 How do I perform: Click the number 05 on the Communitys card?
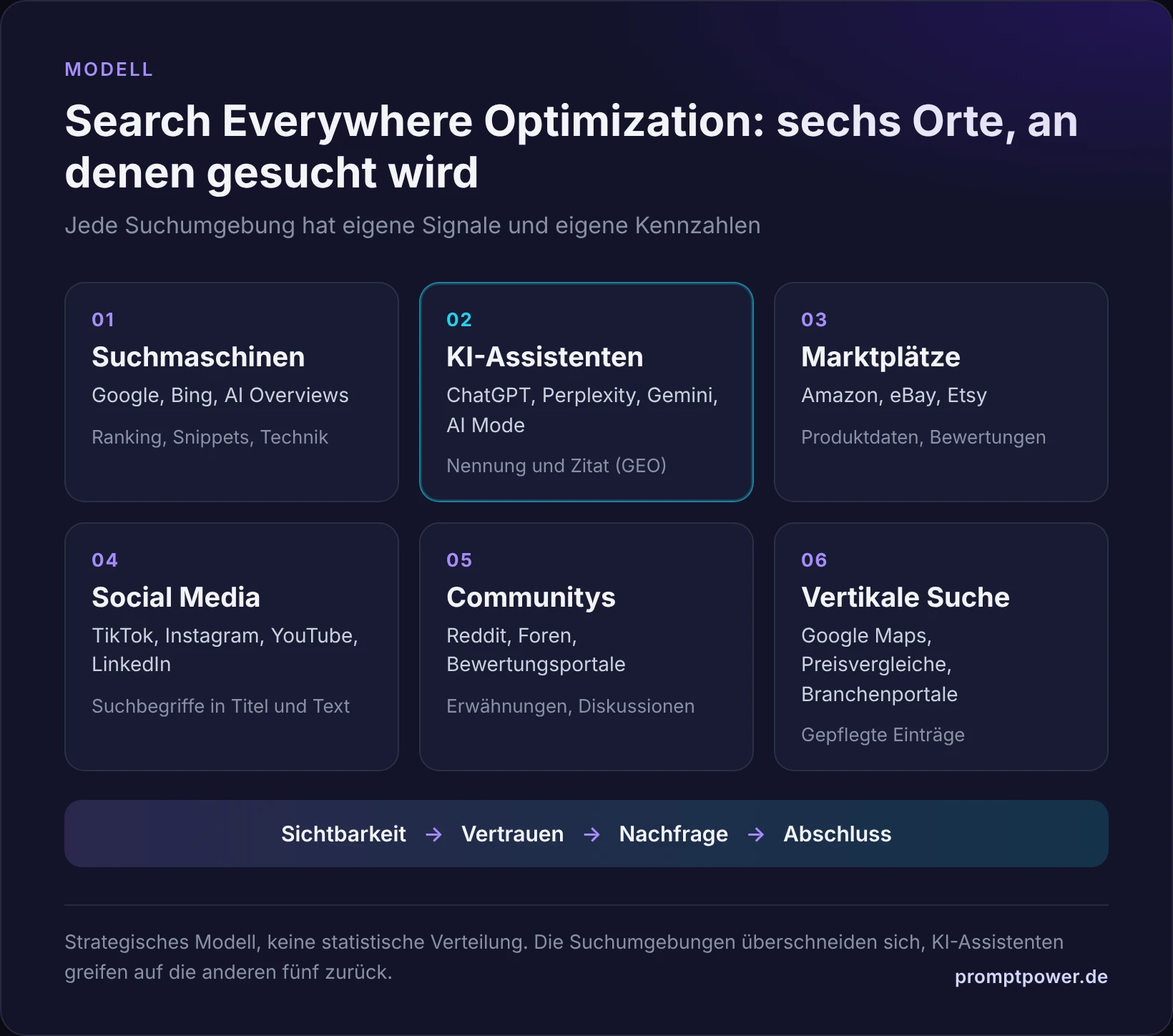coord(459,560)
